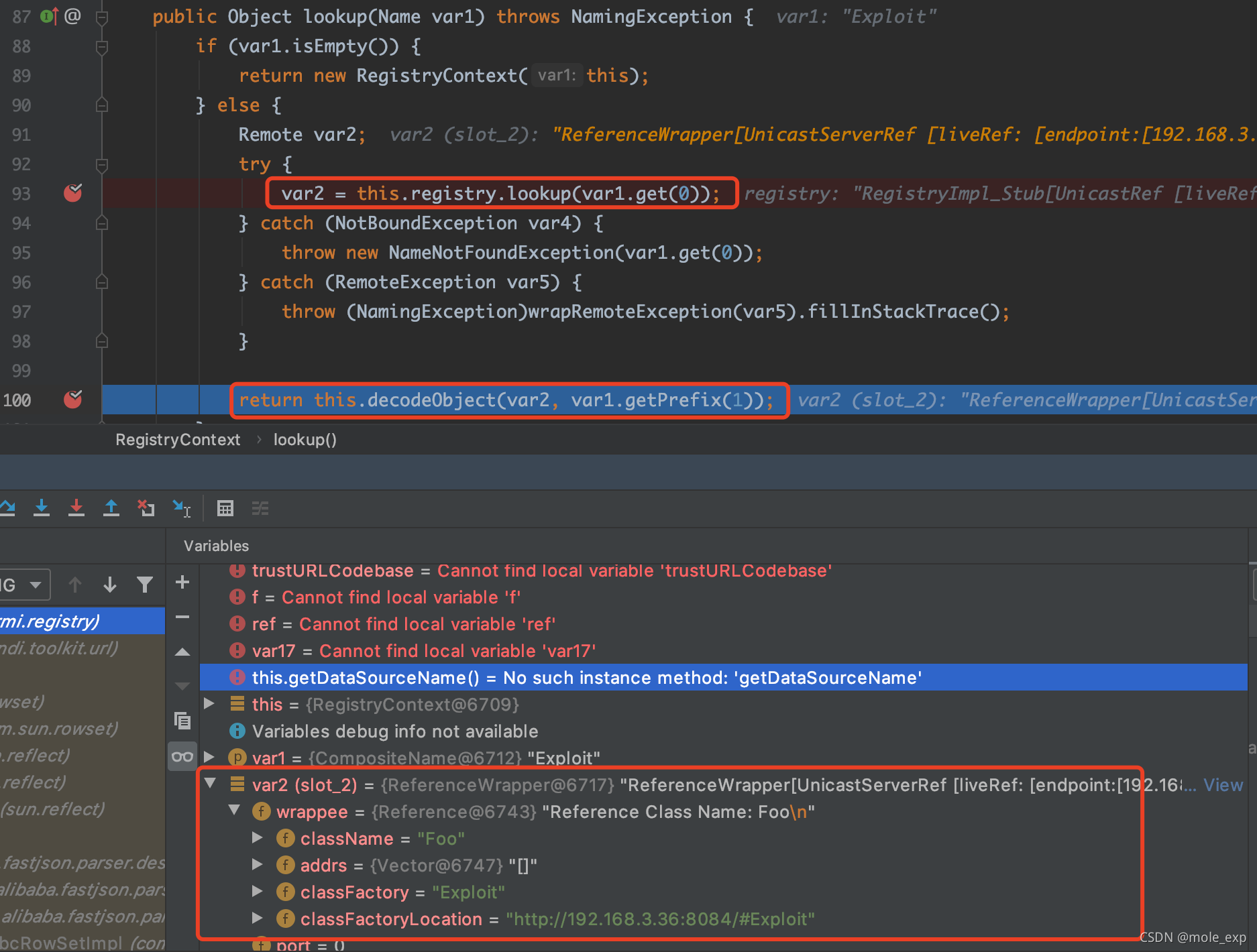This screenshot has height=952, width=1257.
Task: Toggle the breakpoint on line 100
Action: (72, 400)
